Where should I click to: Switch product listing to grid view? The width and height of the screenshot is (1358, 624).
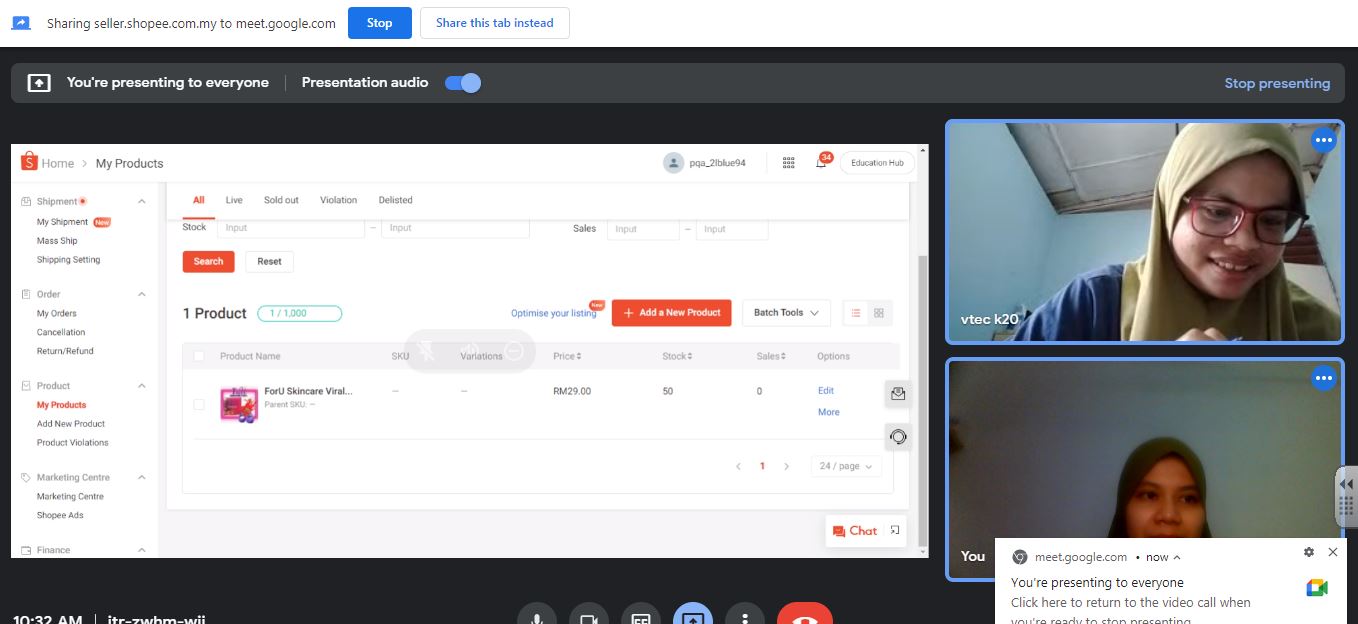tap(879, 313)
